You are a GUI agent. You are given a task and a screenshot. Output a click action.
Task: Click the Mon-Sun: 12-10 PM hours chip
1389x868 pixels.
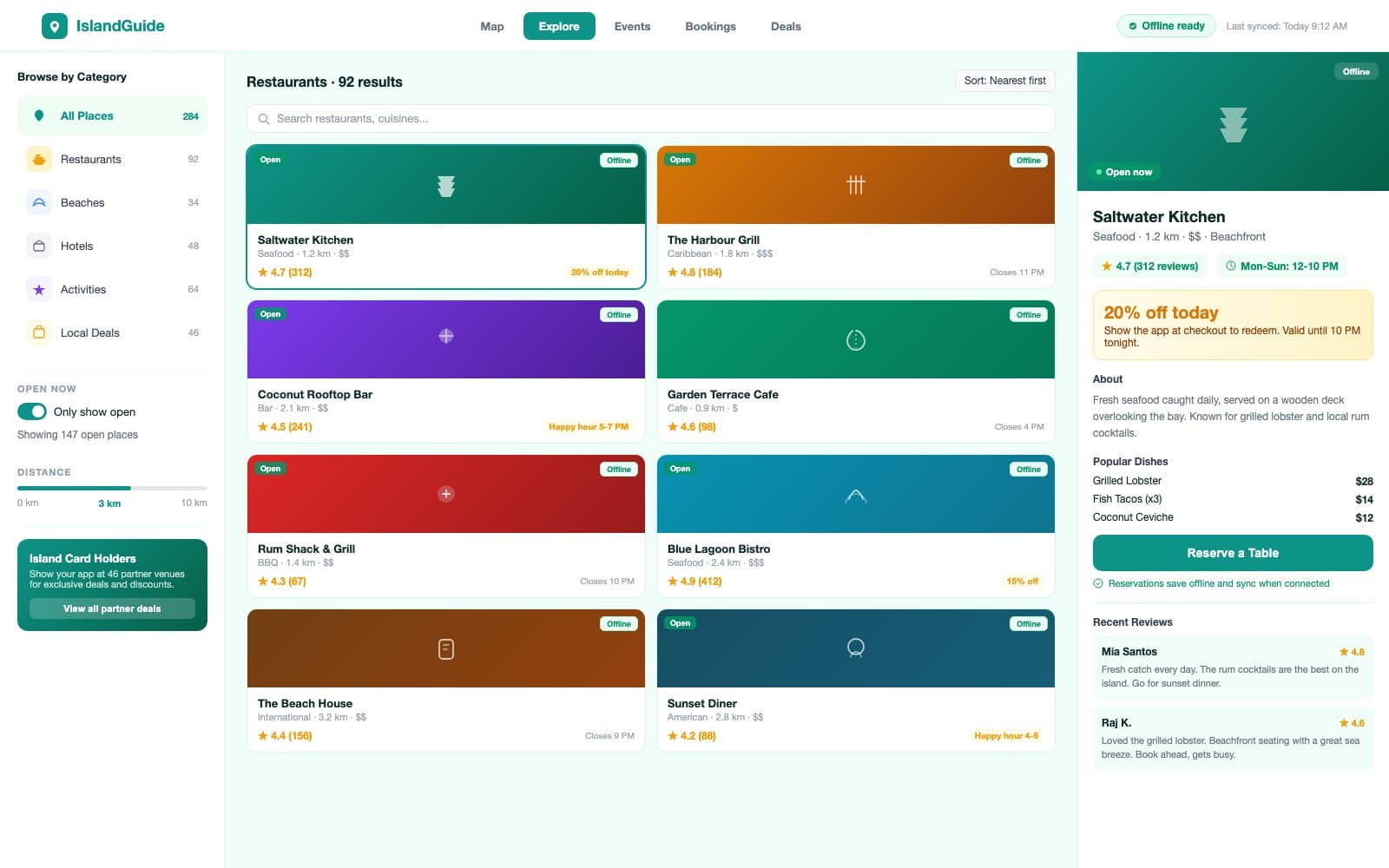tap(1281, 266)
